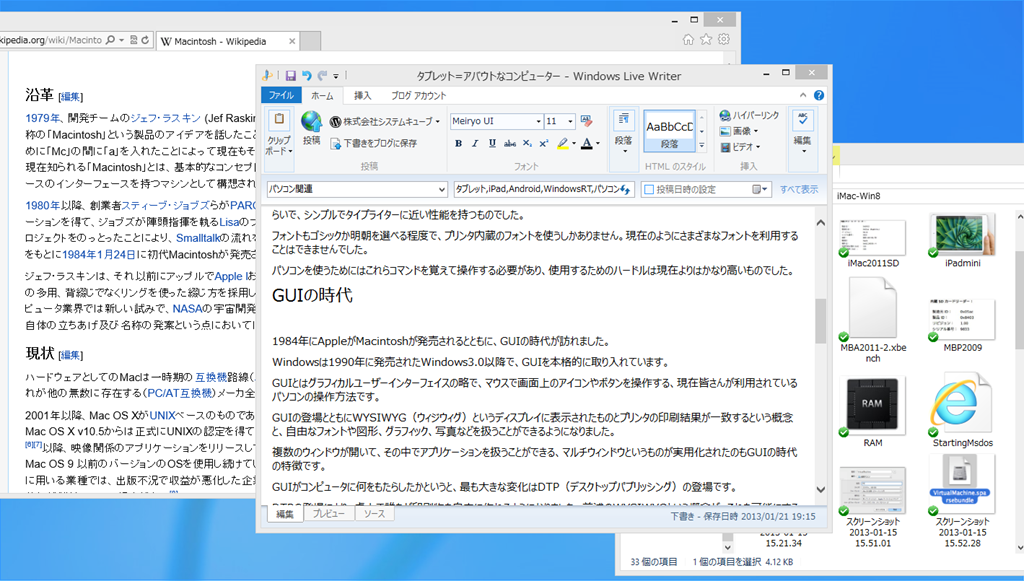Image resolution: width=1024 pixels, height=581 pixels.
Task: Open the ジェフ・ラスキン Wikipedia link
Action: point(165,118)
